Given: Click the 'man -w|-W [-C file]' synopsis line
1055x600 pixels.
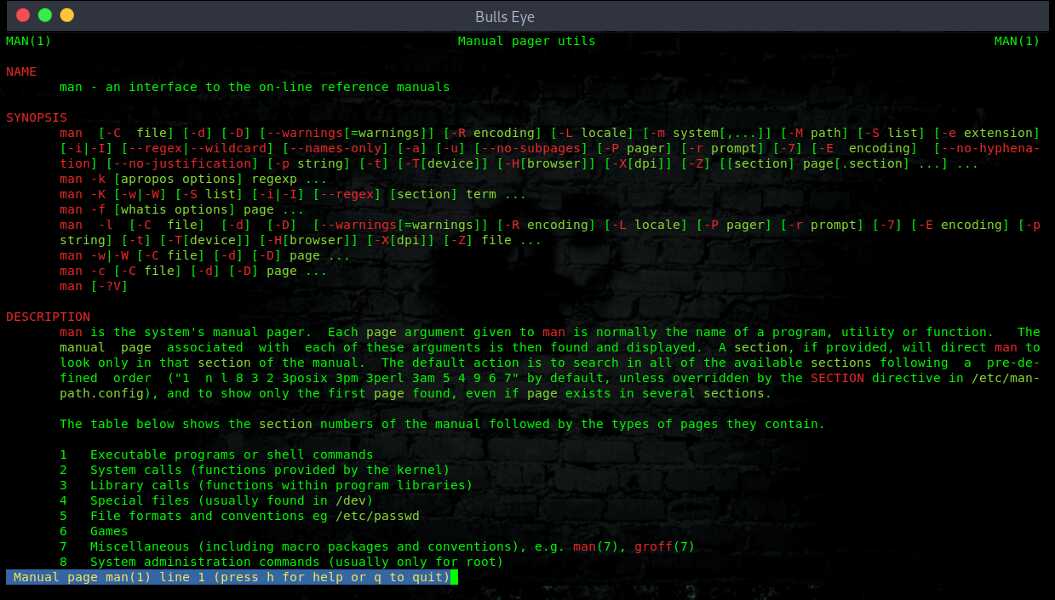Looking at the screenshot, I should coord(205,256).
